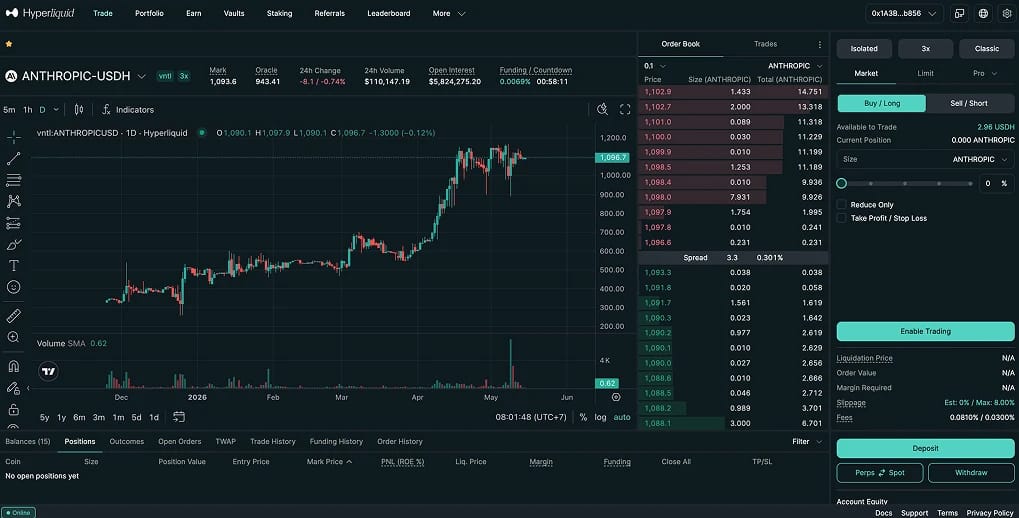1019x518 pixels.
Task: Click the Hyperliquid logo
Action: (40, 13)
